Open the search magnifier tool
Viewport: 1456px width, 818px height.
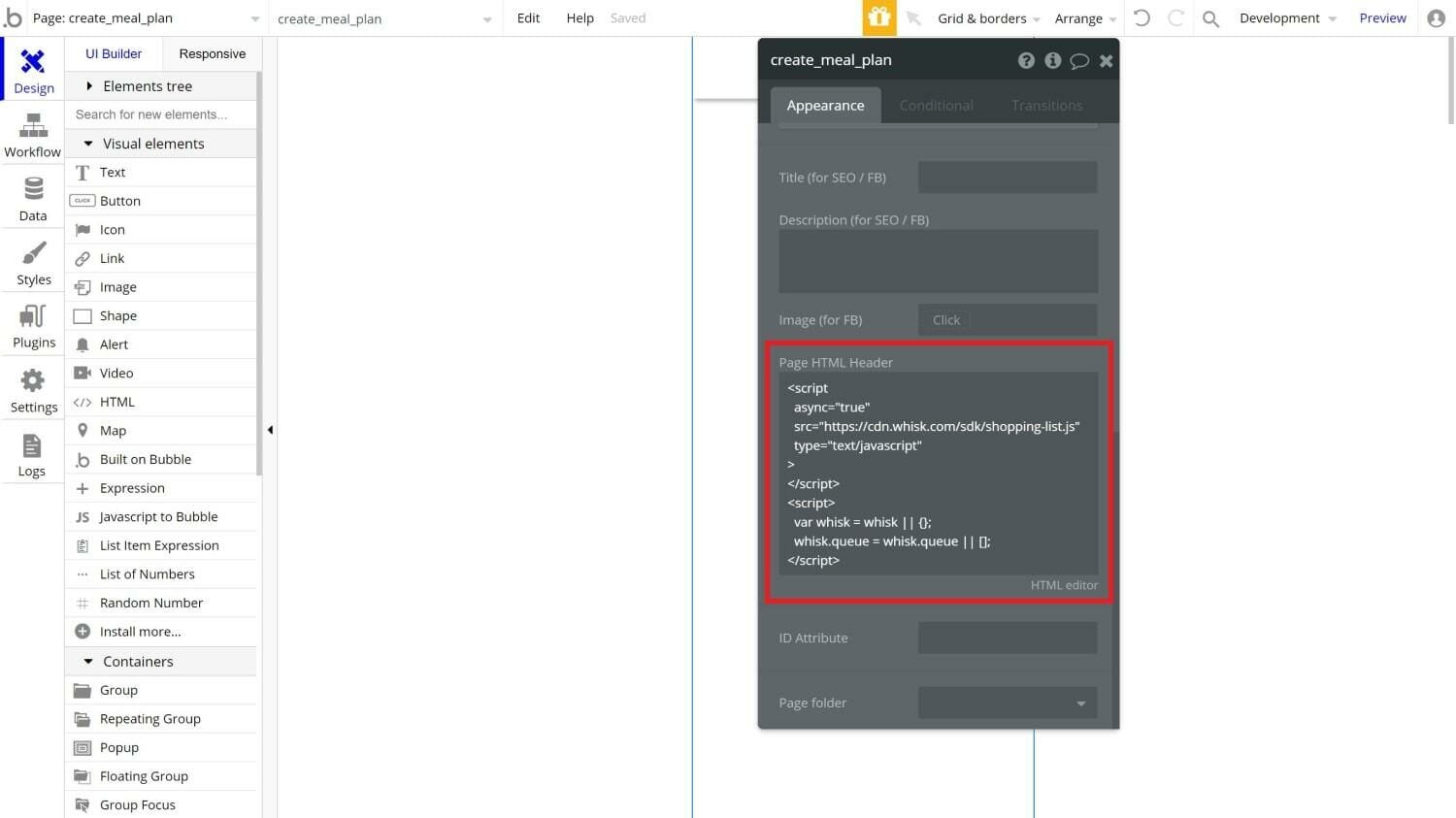point(1210,18)
